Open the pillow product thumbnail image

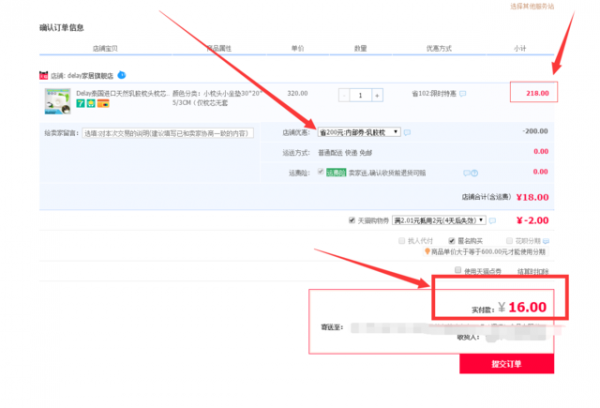pyautogui.click(x=57, y=101)
